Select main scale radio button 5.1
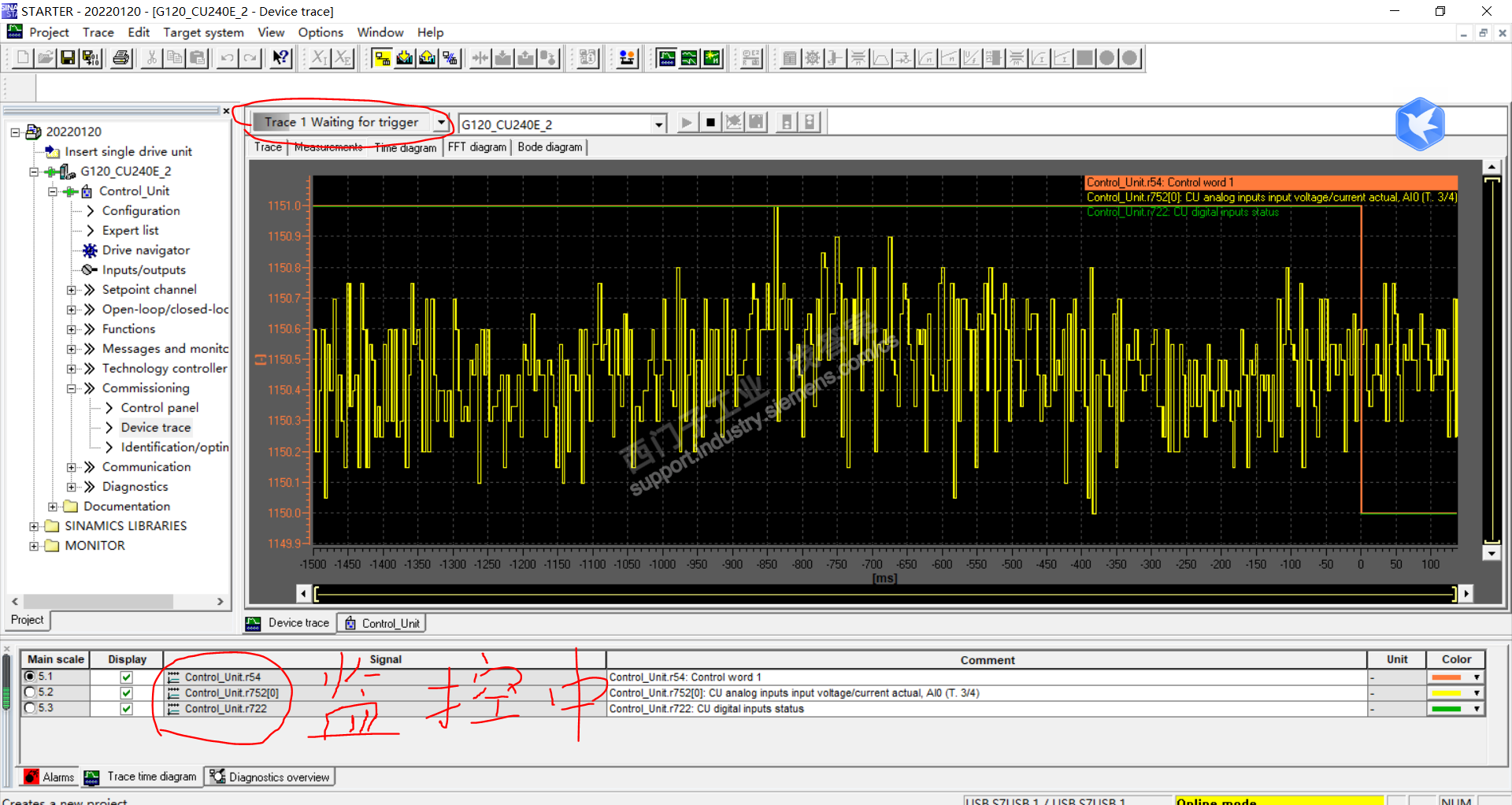The width and height of the screenshot is (1512, 805). pos(30,677)
